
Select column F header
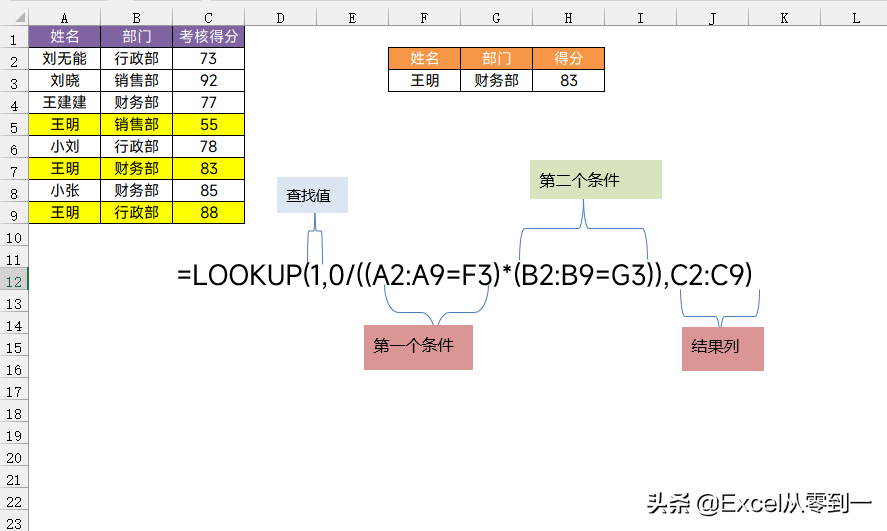click(x=424, y=18)
